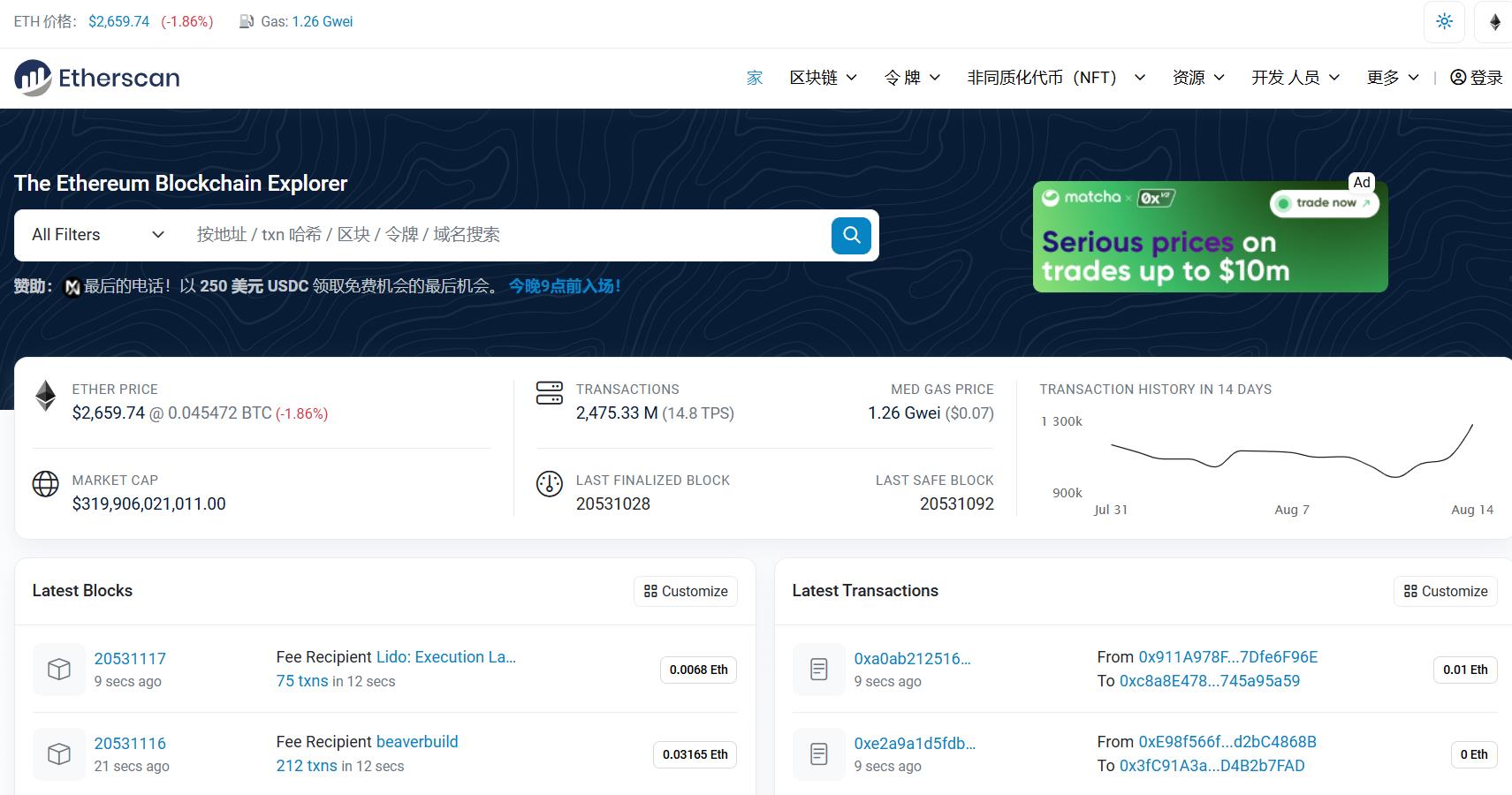Expand the 更多 menu
This screenshot has height=795, width=1512.
click(1393, 78)
